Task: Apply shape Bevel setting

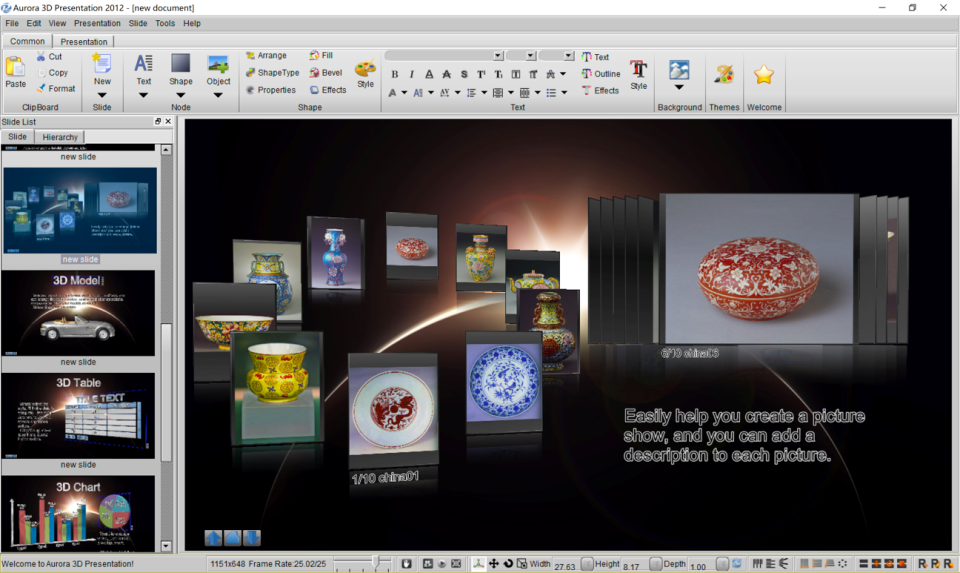Action: click(326, 72)
